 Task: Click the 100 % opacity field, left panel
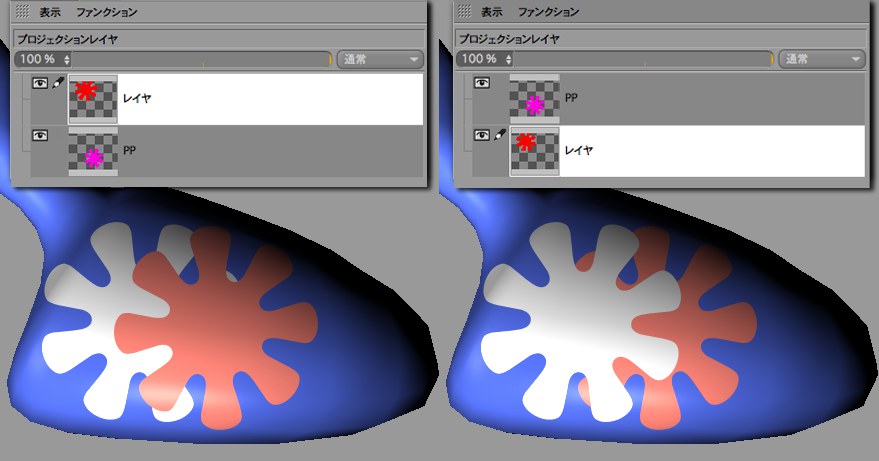click(42, 59)
